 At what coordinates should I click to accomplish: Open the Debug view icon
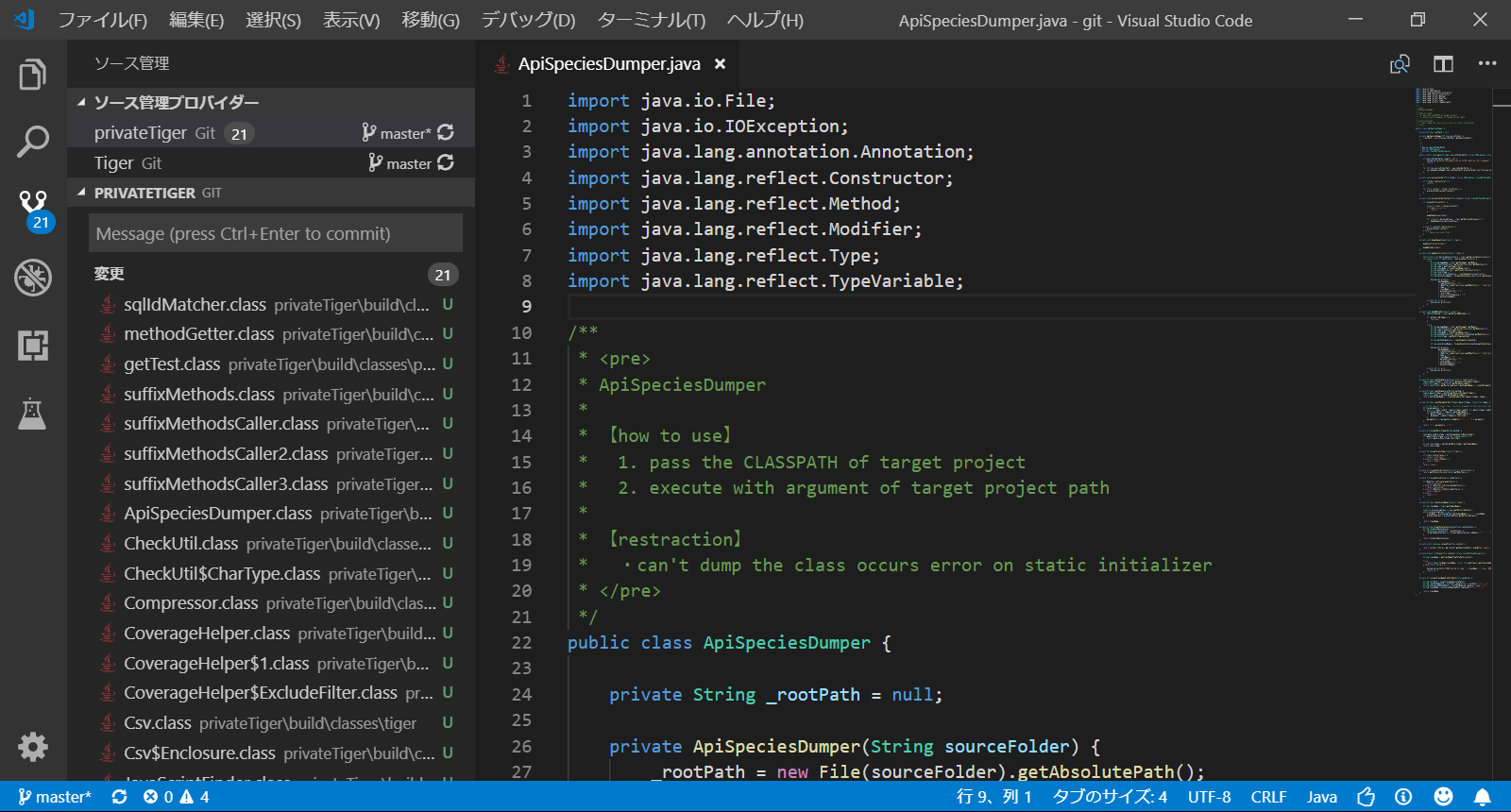(33, 278)
